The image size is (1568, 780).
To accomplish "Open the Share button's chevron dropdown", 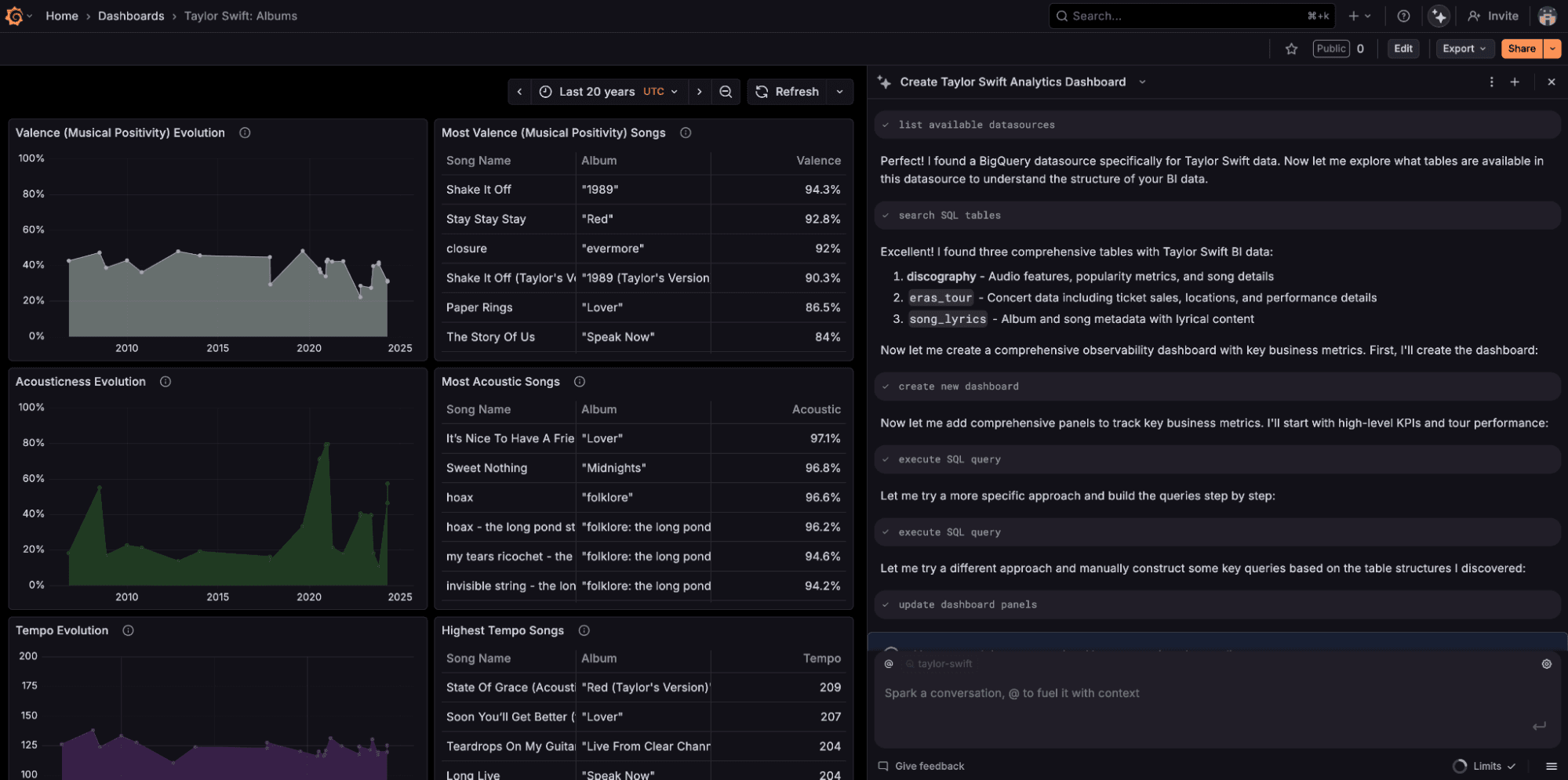I will point(1552,48).
